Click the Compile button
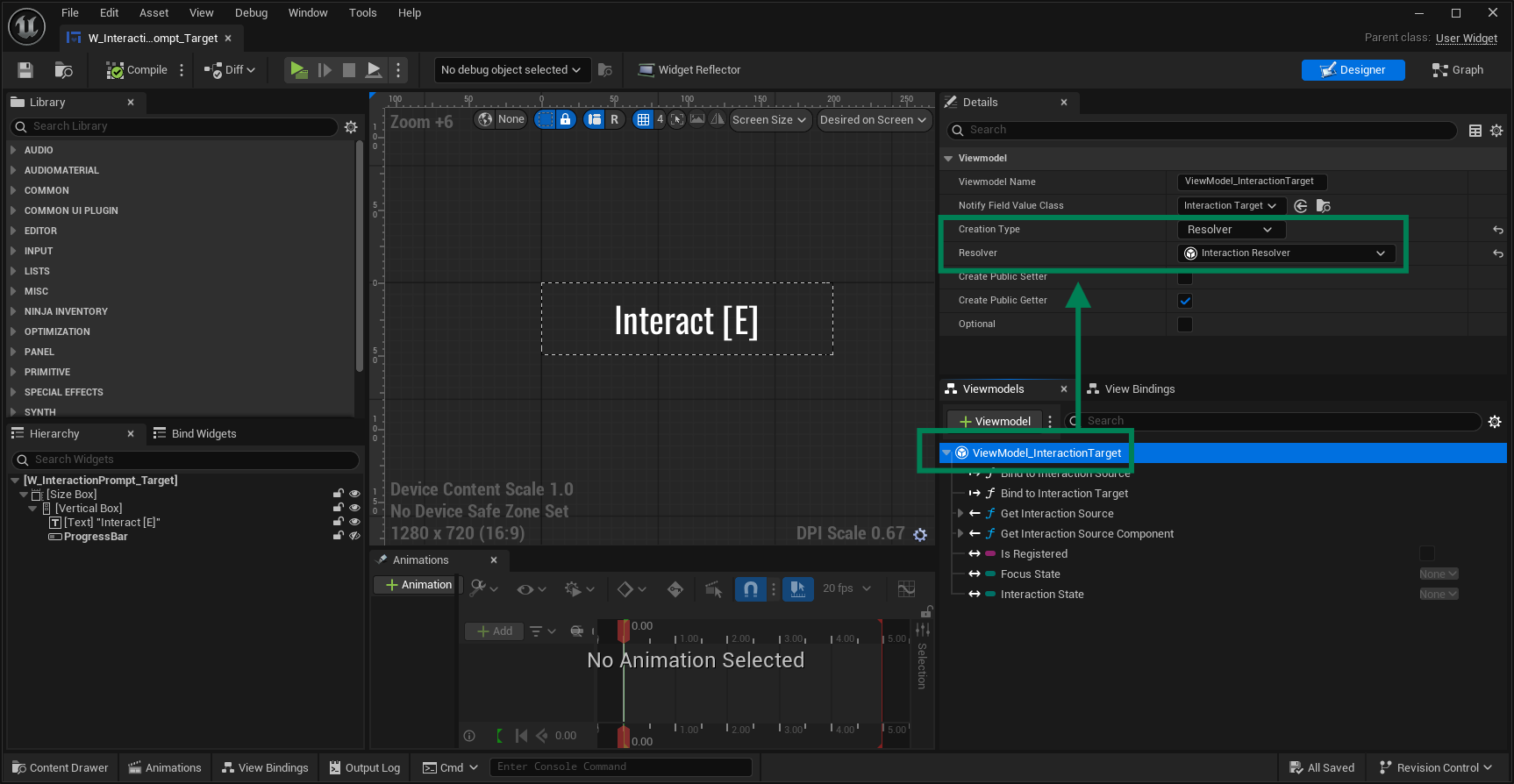This screenshot has height=784, width=1514. pos(137,70)
